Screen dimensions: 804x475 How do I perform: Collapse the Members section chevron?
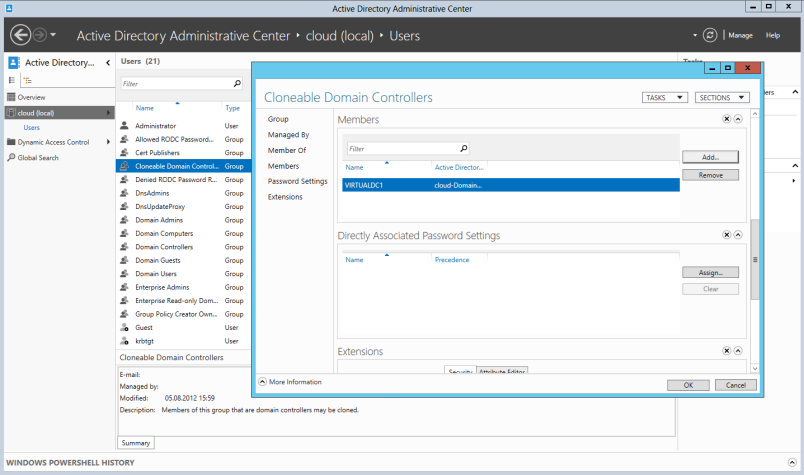pos(738,119)
